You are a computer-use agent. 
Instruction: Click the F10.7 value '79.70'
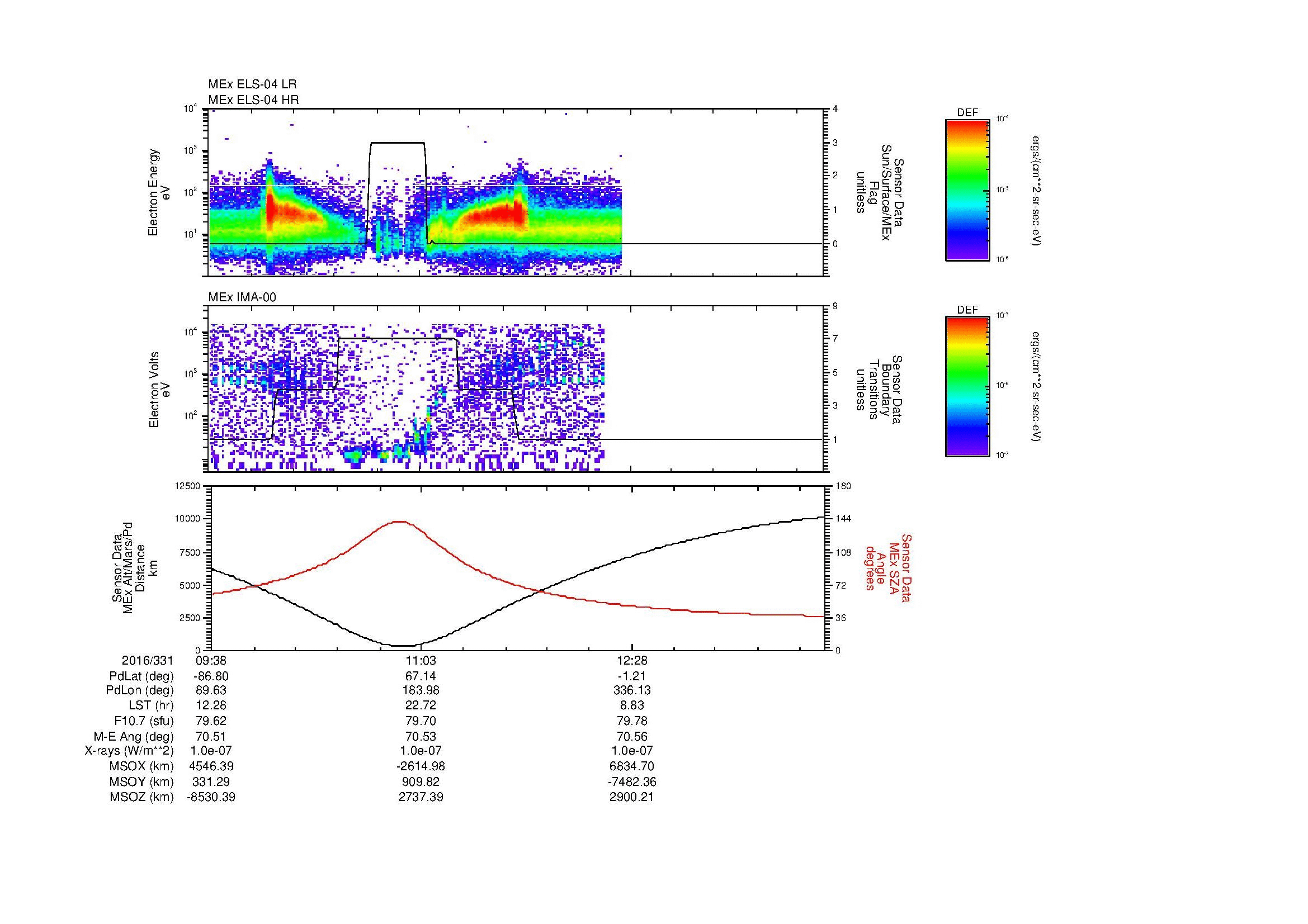[x=421, y=721]
